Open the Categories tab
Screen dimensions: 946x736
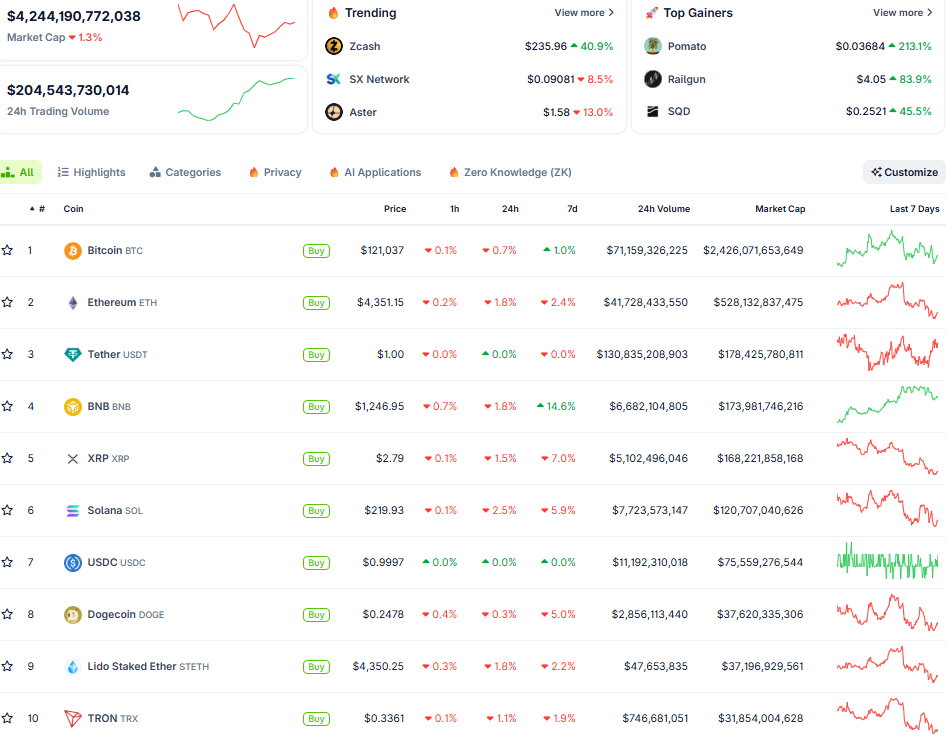click(x=185, y=172)
